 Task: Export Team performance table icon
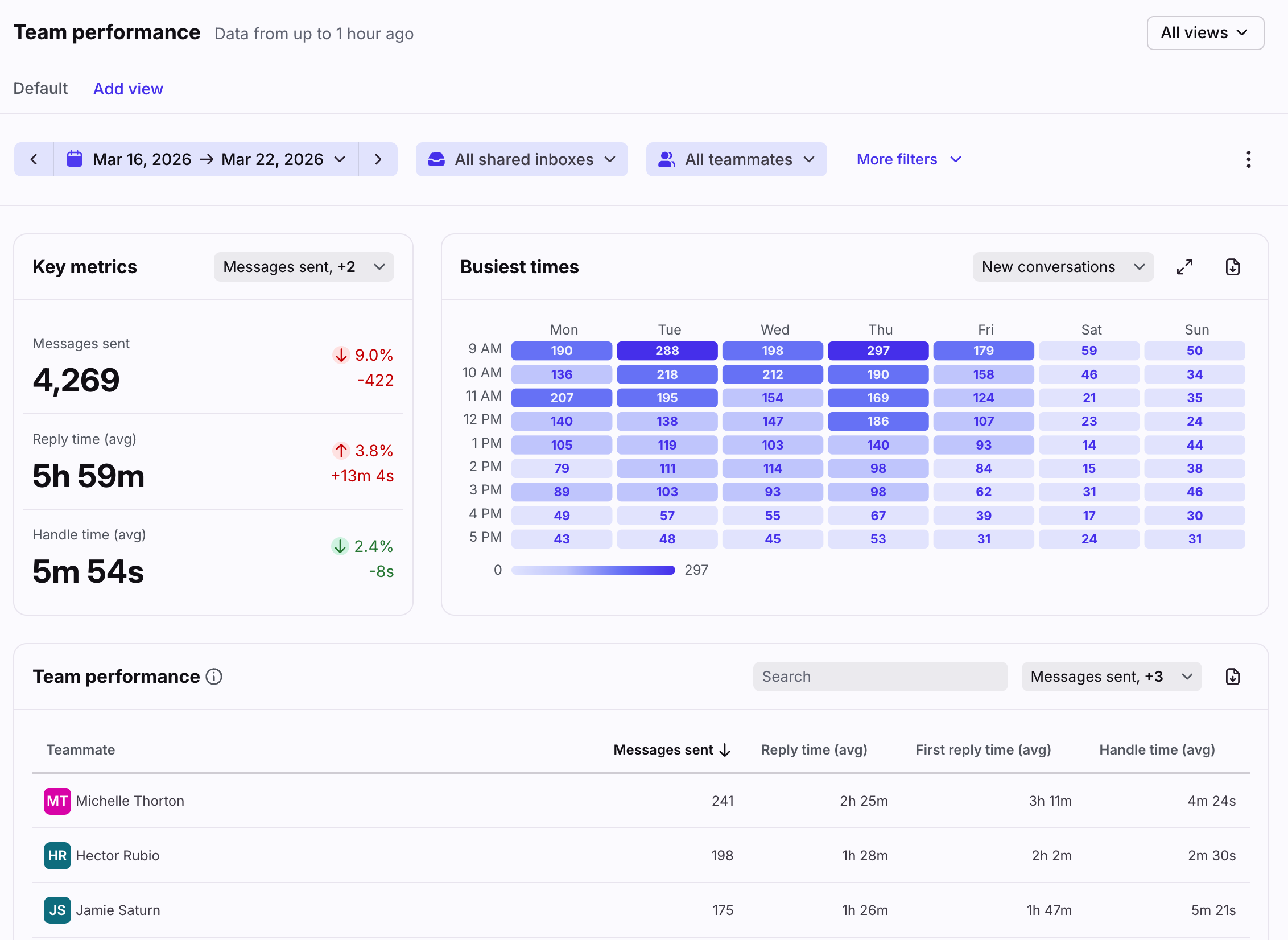(1232, 677)
